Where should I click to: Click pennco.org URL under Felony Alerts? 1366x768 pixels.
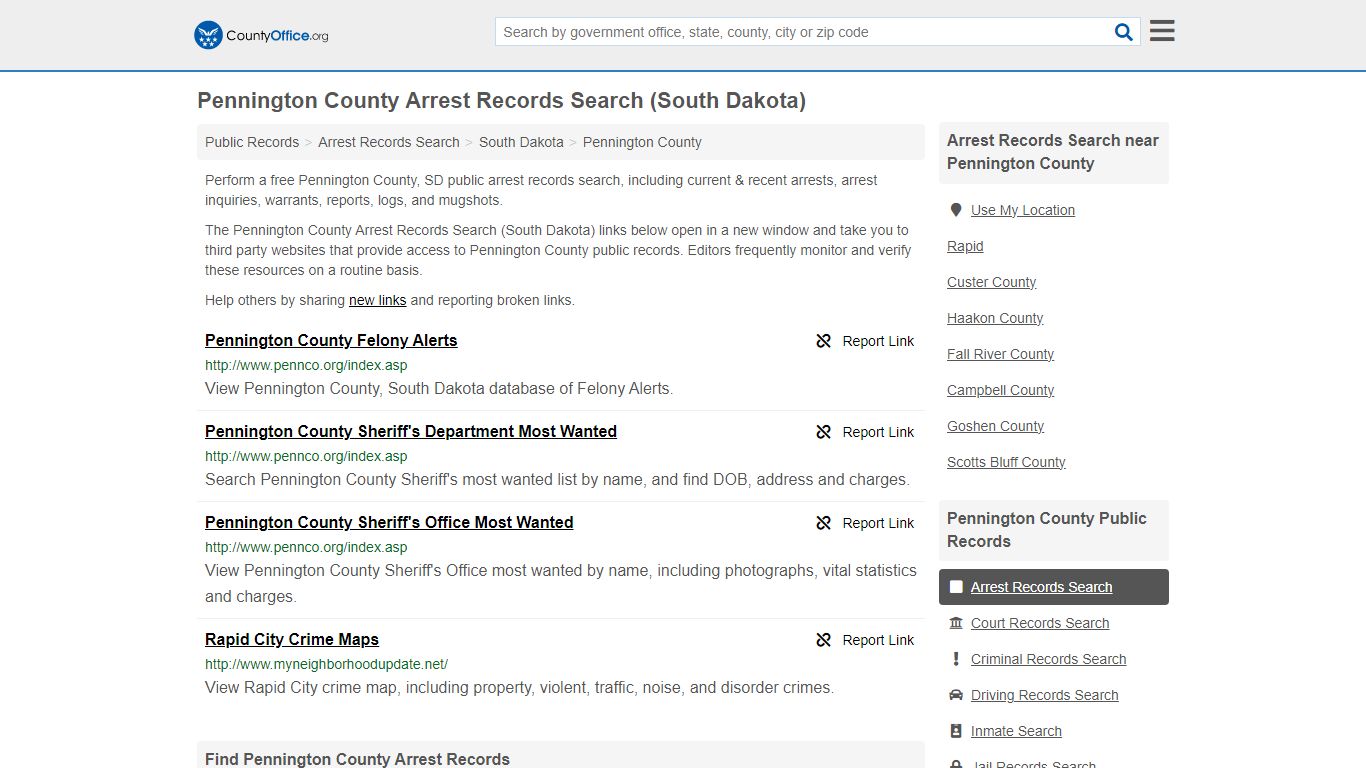pos(306,365)
